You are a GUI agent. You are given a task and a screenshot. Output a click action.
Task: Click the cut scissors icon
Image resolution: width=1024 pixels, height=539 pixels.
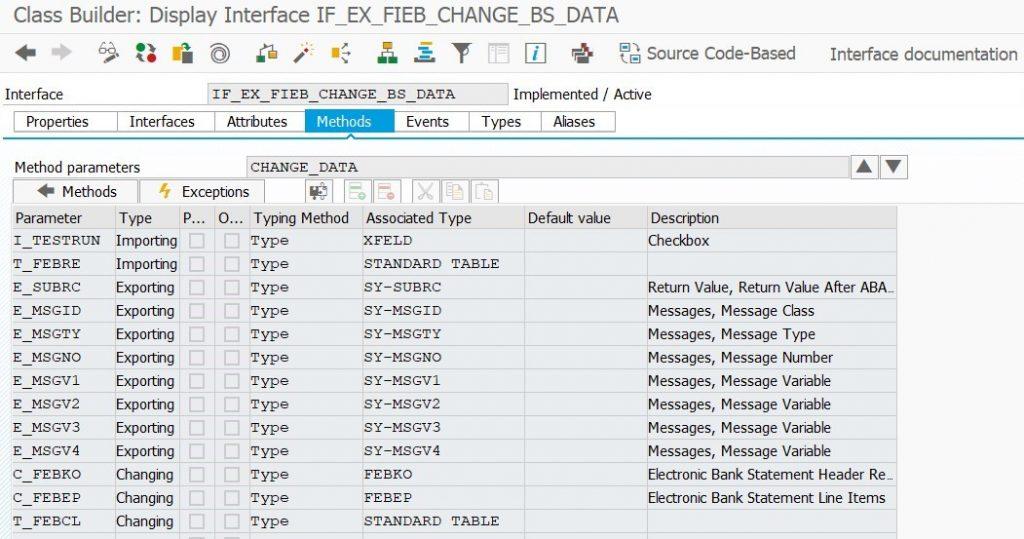point(424,191)
